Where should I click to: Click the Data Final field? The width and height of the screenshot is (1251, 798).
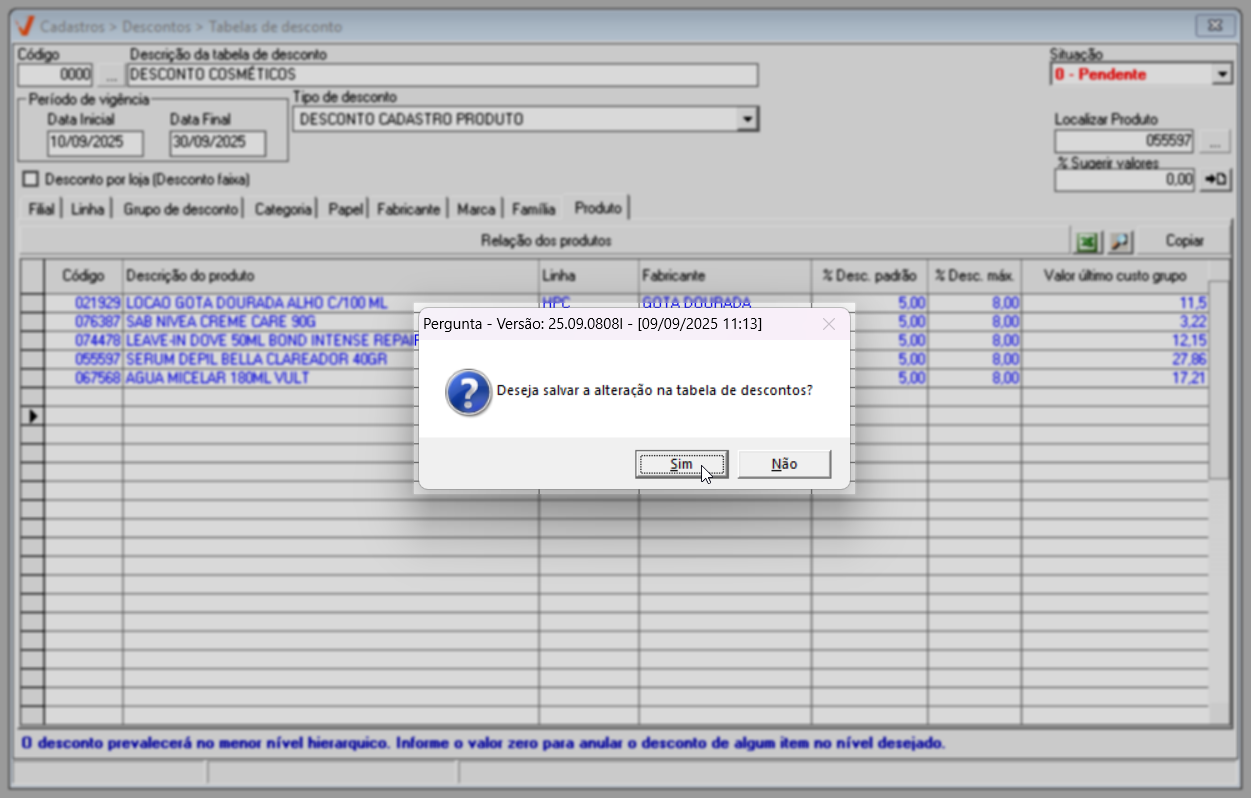[x=217, y=143]
